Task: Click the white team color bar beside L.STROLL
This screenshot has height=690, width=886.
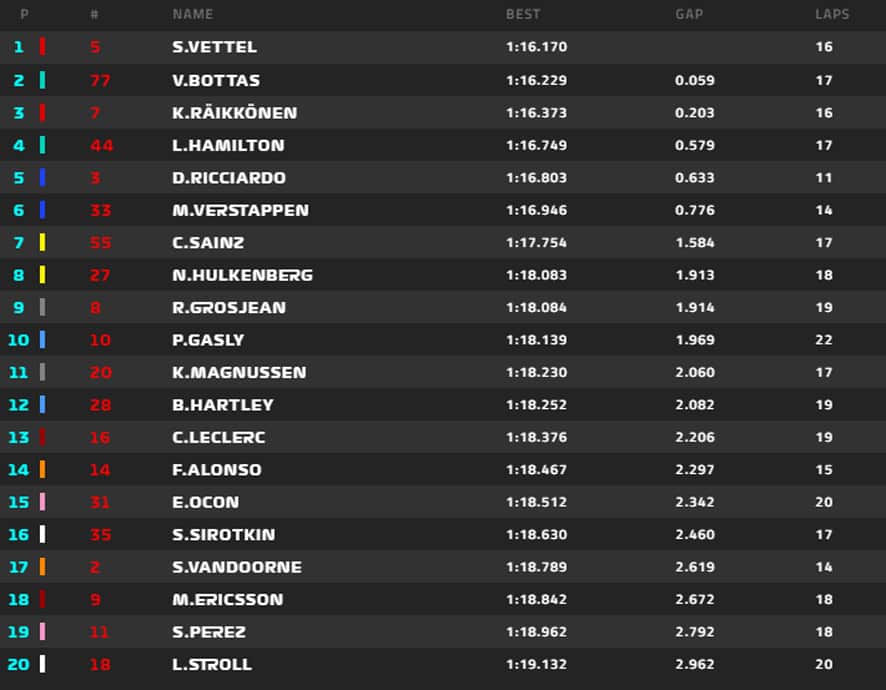Action: pyautogui.click(x=42, y=663)
